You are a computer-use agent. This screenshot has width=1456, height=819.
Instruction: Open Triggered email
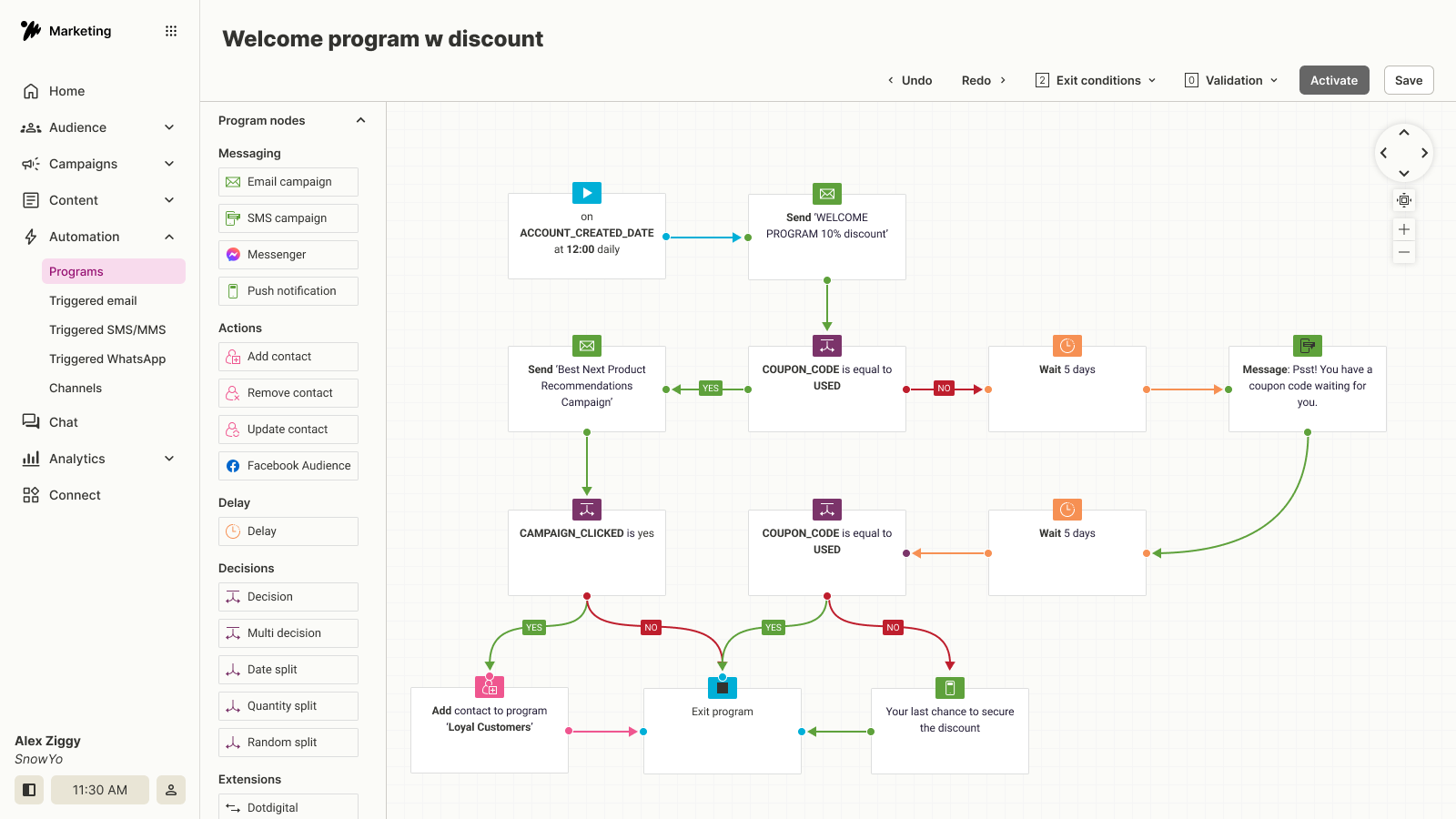pos(93,300)
